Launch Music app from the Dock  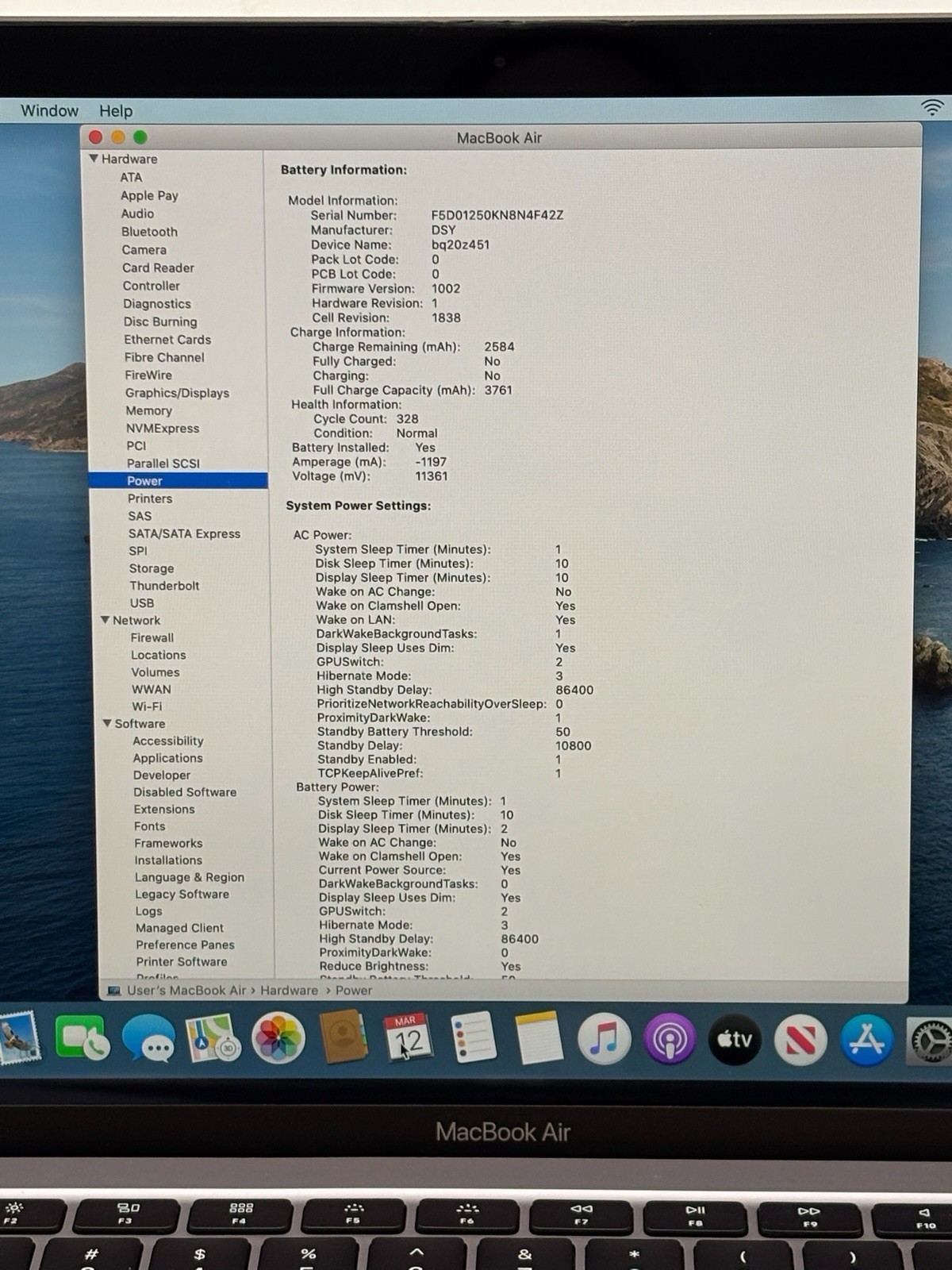coord(605,1038)
